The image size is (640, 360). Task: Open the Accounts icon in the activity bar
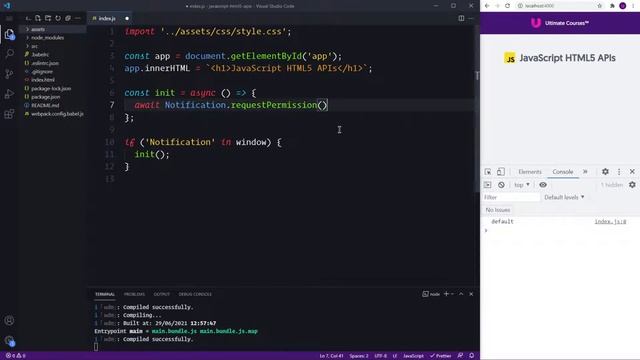(x=9, y=320)
